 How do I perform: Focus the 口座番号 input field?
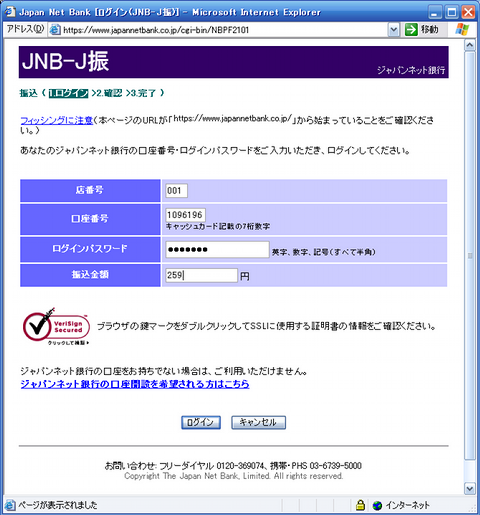click(185, 215)
